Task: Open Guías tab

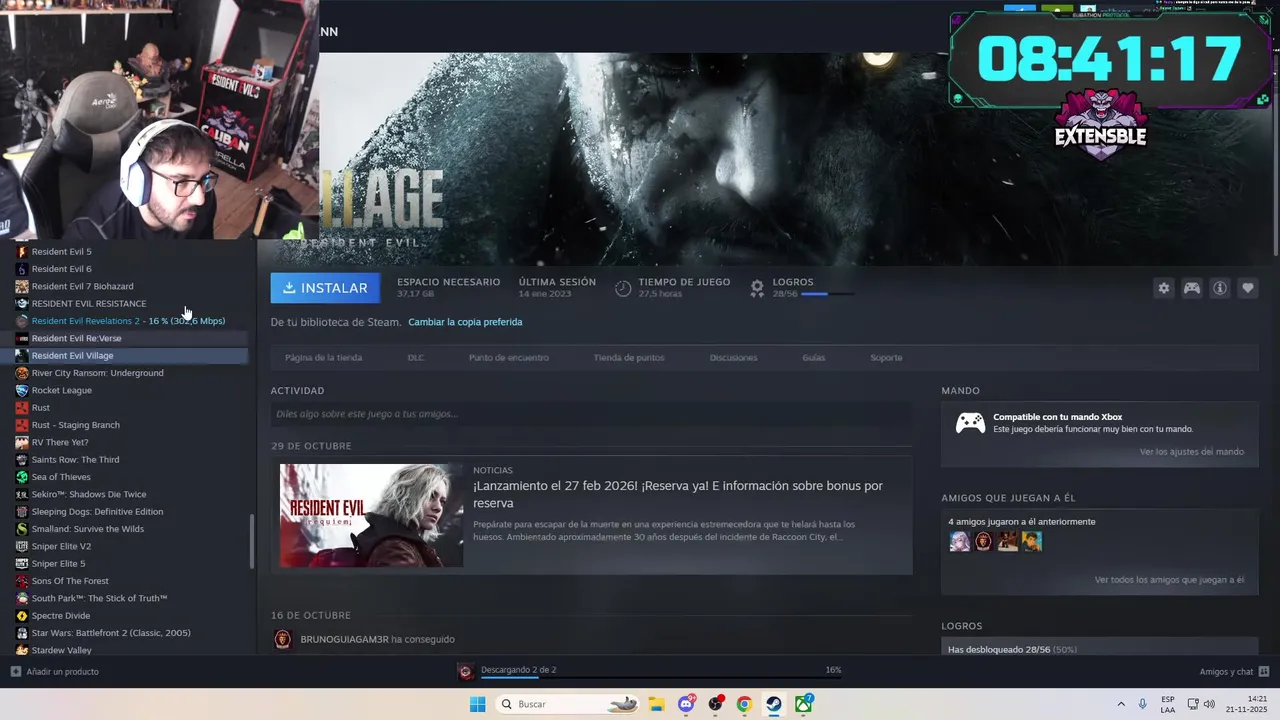Action: pos(814,357)
